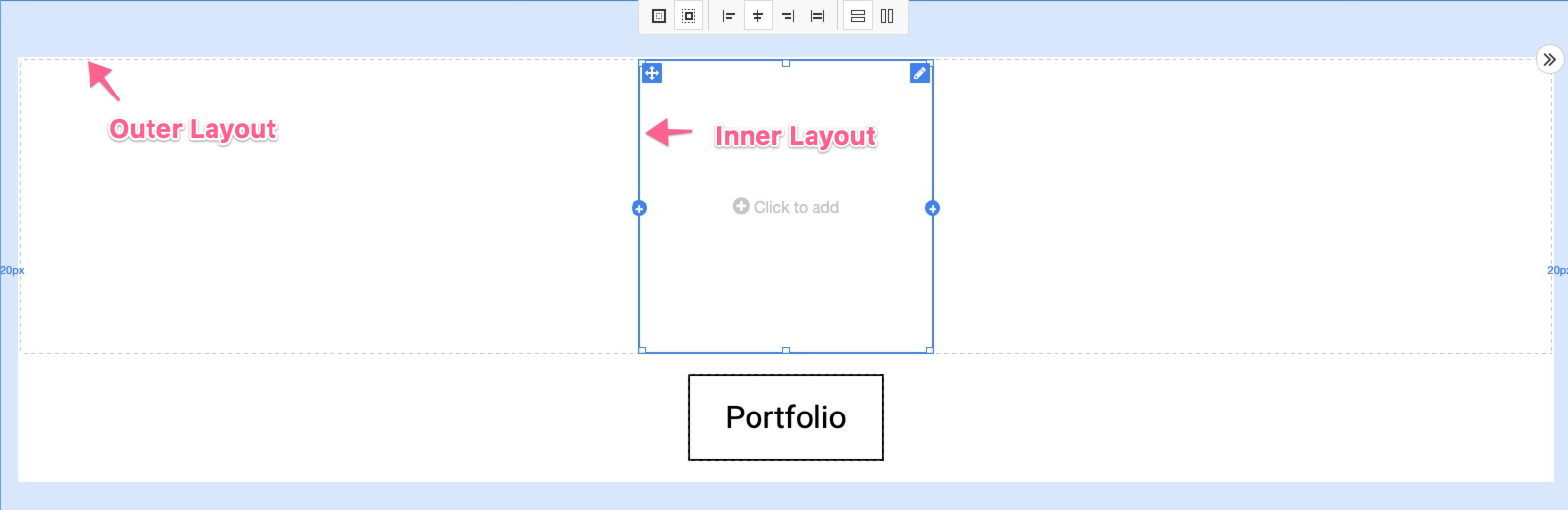Stretch content to full width
This screenshot has width=1568, height=510.
tap(817, 16)
